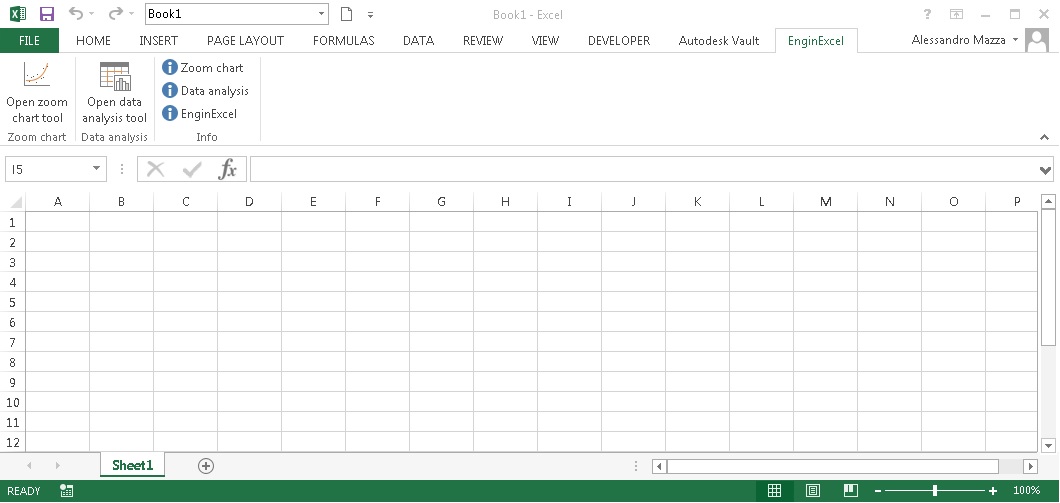
Task: Switch to the DATA tab
Action: coord(418,41)
